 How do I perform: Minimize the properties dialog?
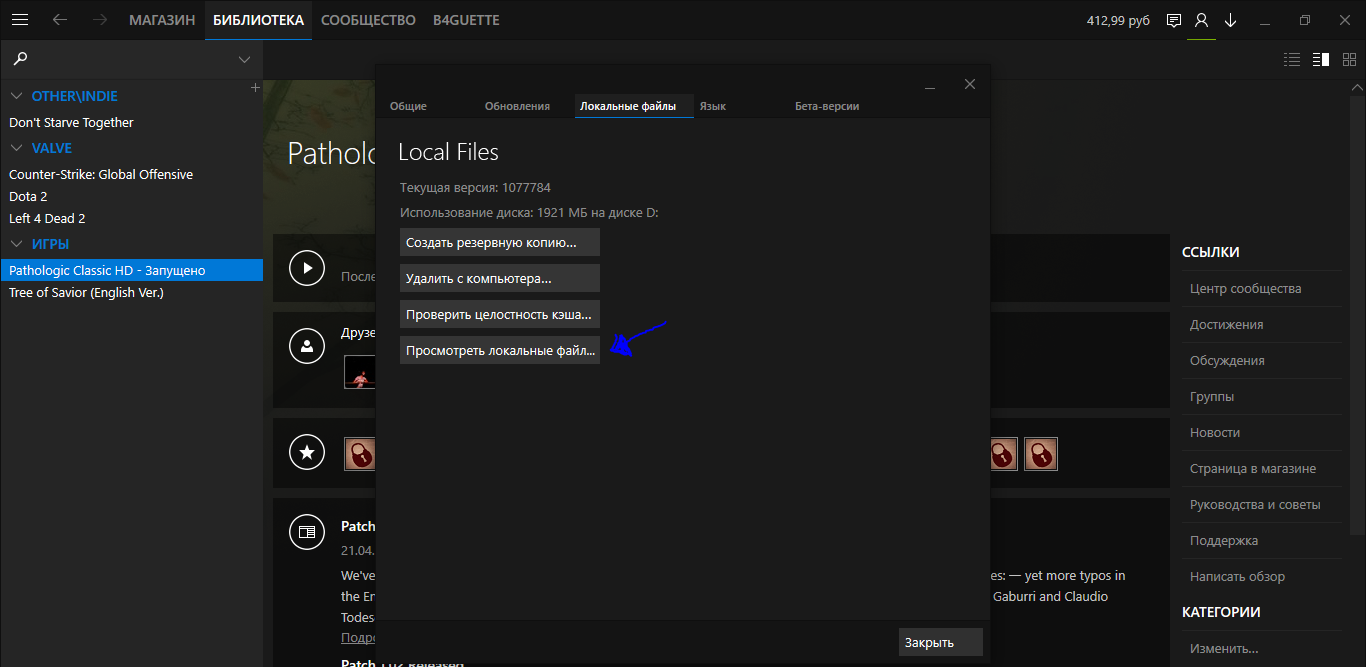pos(930,87)
